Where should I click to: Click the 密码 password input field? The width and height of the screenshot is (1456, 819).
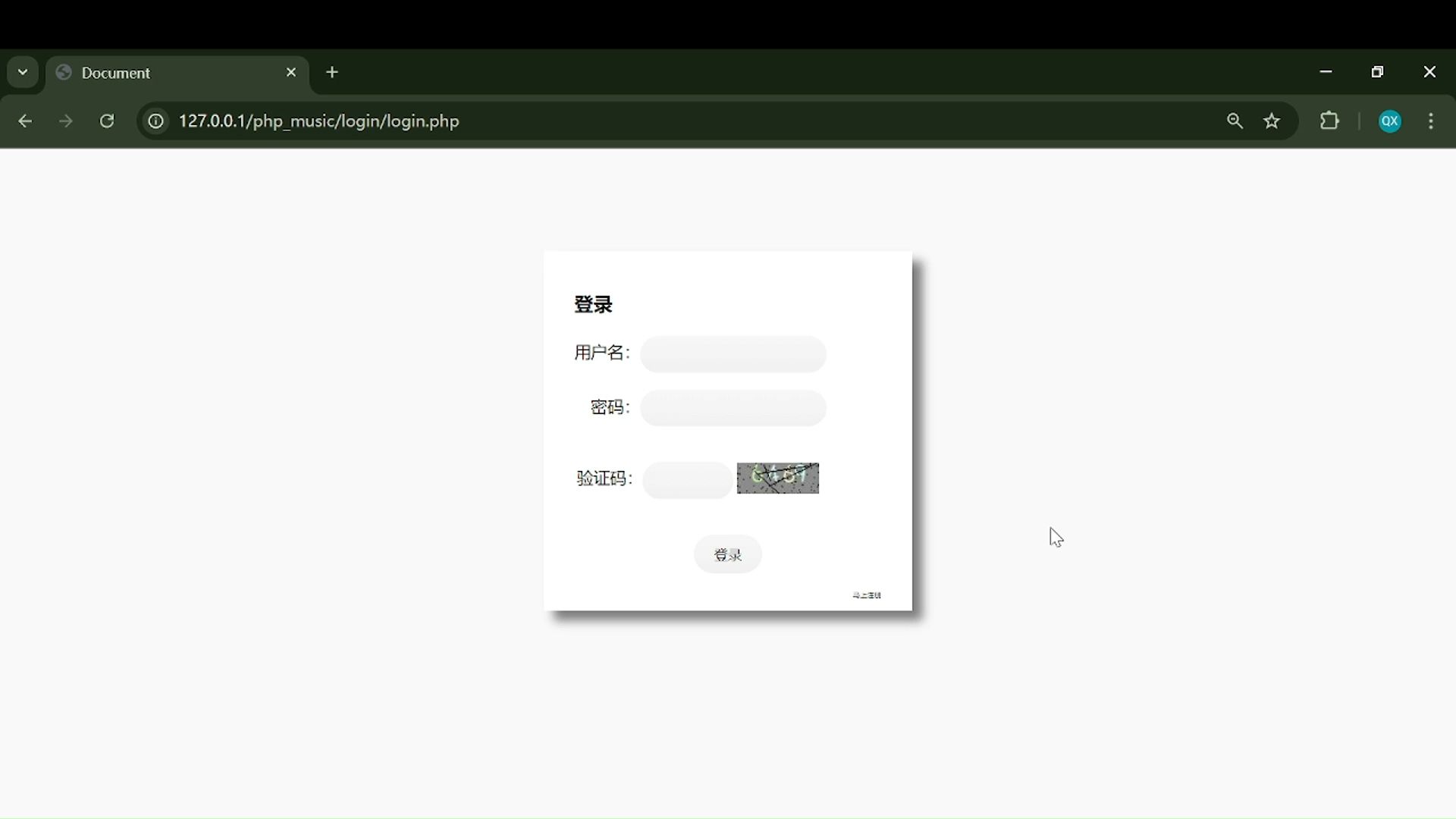pos(733,408)
